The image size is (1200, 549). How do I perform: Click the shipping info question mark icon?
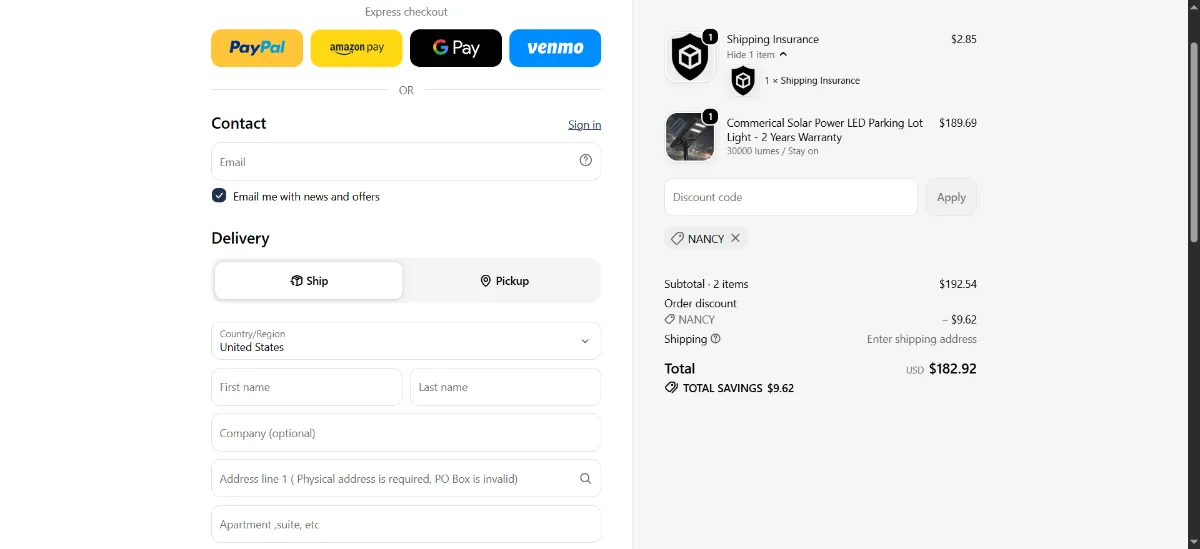tap(715, 339)
